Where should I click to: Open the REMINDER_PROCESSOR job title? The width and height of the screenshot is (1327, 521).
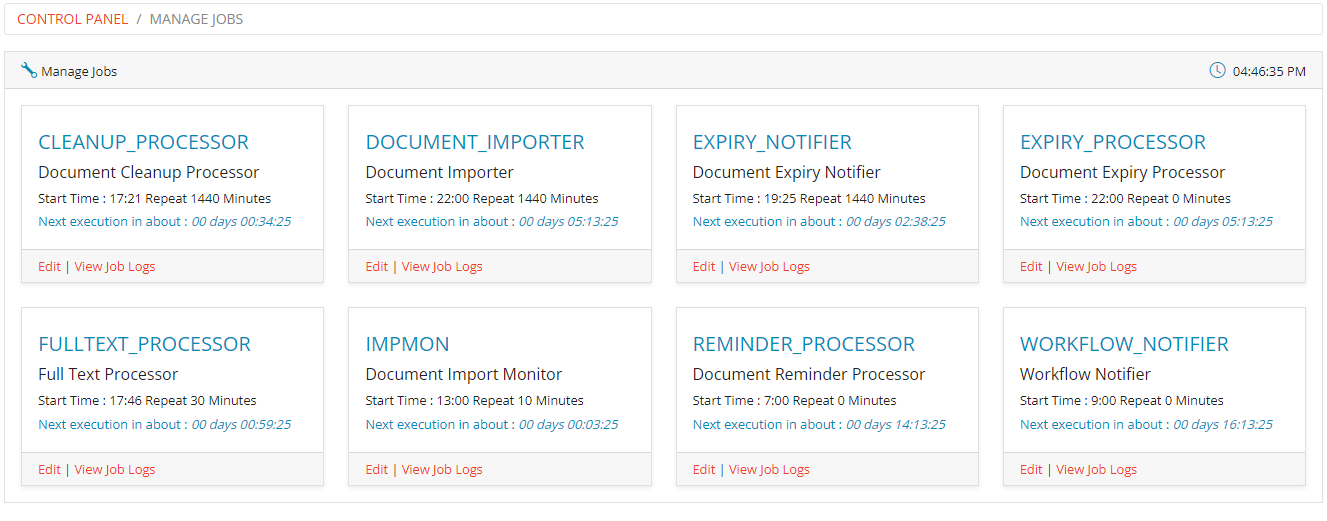[804, 344]
